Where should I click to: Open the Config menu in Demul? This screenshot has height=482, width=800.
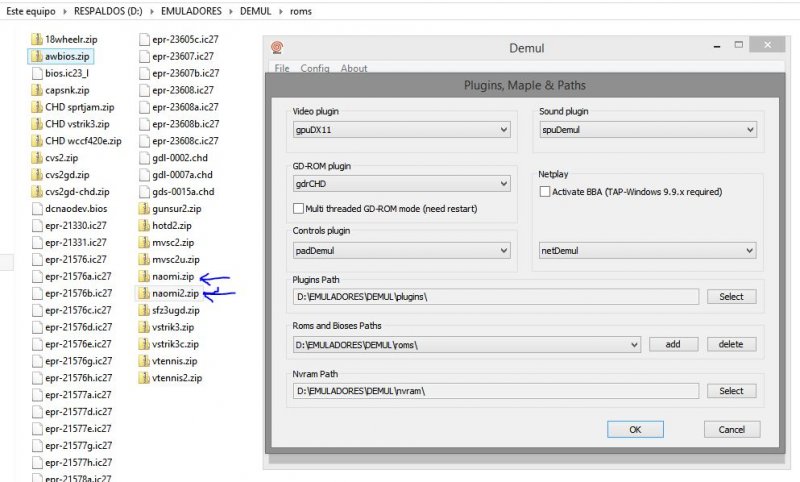pyautogui.click(x=315, y=68)
